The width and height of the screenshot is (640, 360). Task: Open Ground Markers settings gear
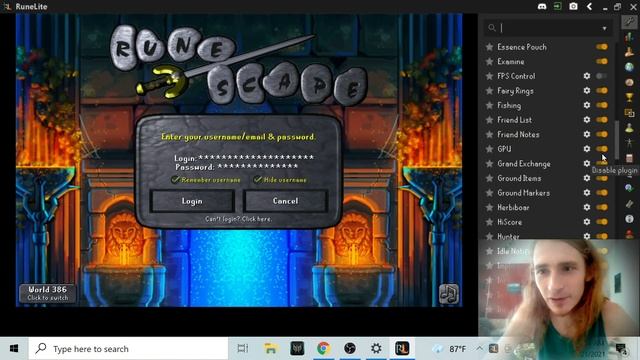pos(587,193)
